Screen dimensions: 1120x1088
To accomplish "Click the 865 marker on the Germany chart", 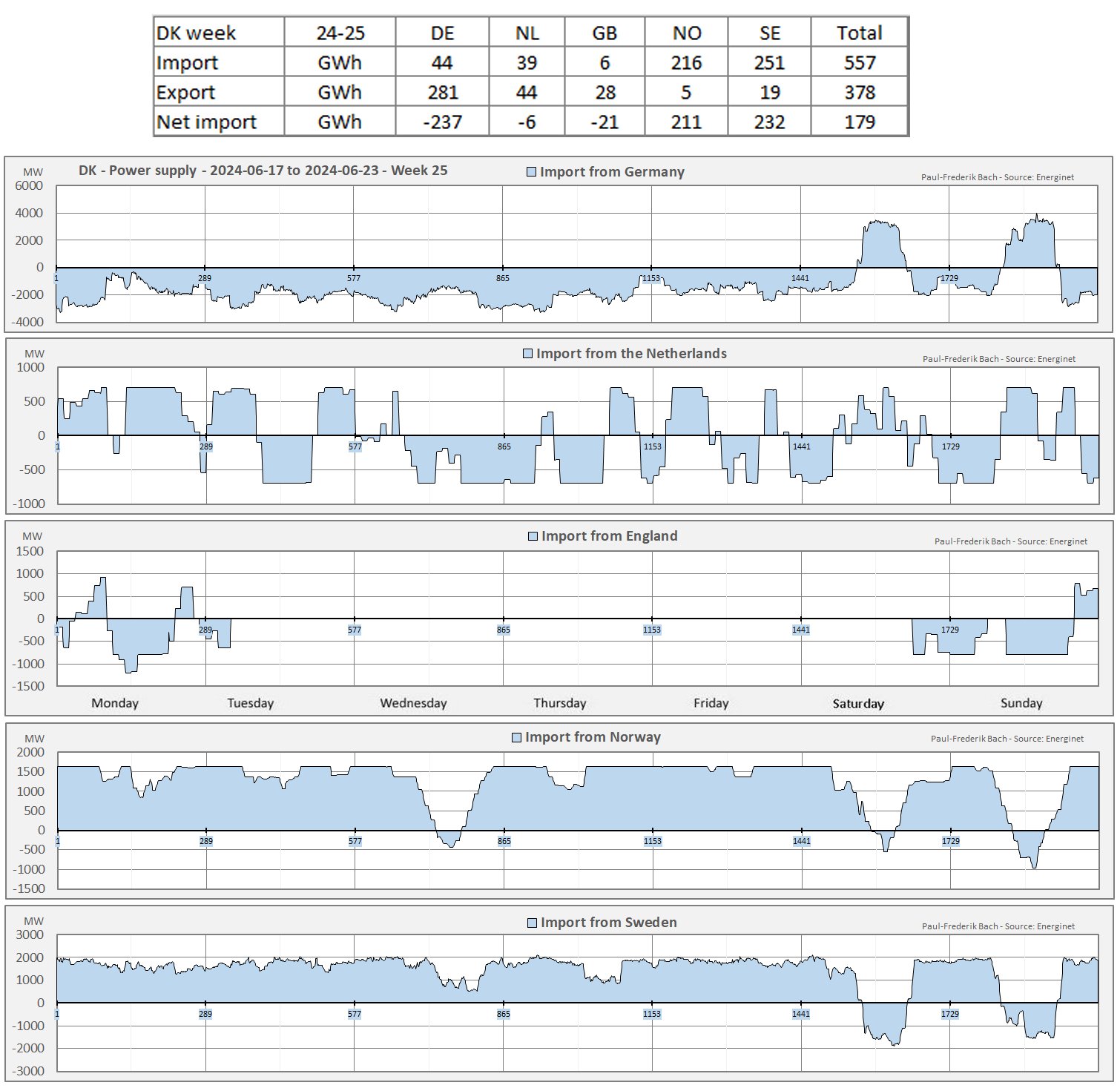I will click(503, 278).
